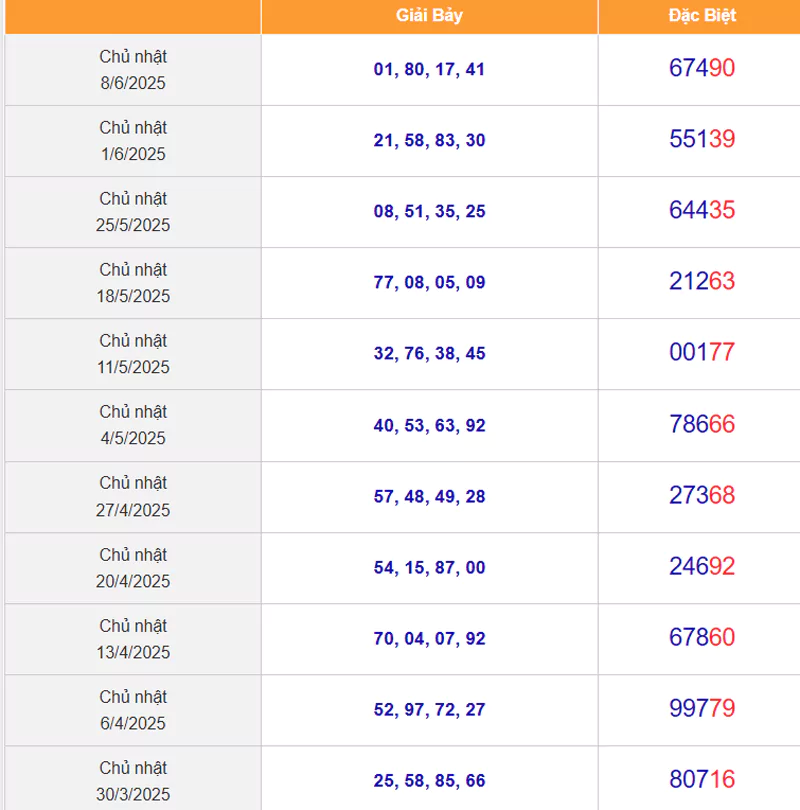Screen dimensions: 800x810
Task: Click Giải Bảy numbers 25, 58, 85, 66
Action: point(429,781)
